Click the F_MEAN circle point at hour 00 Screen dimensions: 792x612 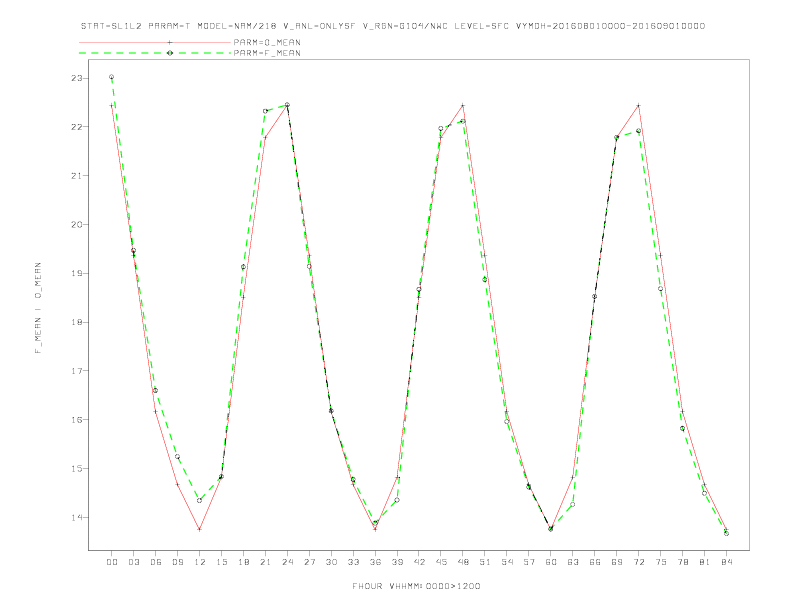click(112, 77)
